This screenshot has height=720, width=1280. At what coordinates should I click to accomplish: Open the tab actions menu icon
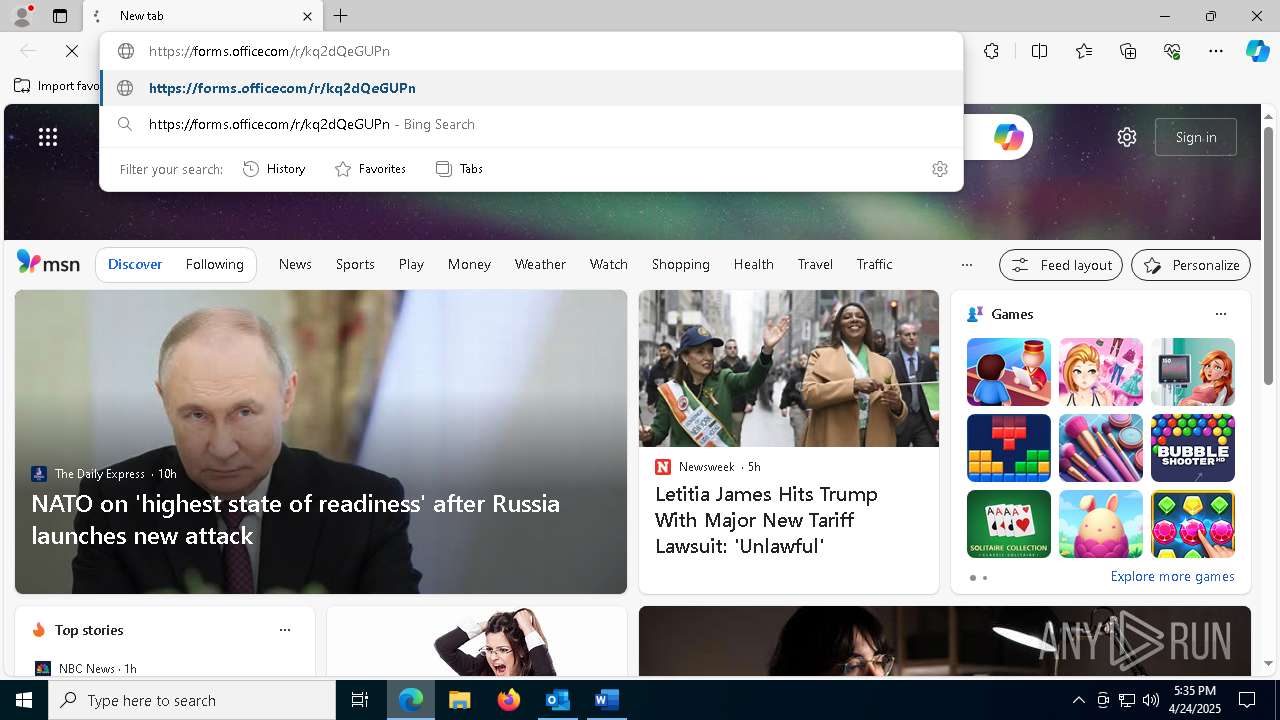click(x=60, y=16)
